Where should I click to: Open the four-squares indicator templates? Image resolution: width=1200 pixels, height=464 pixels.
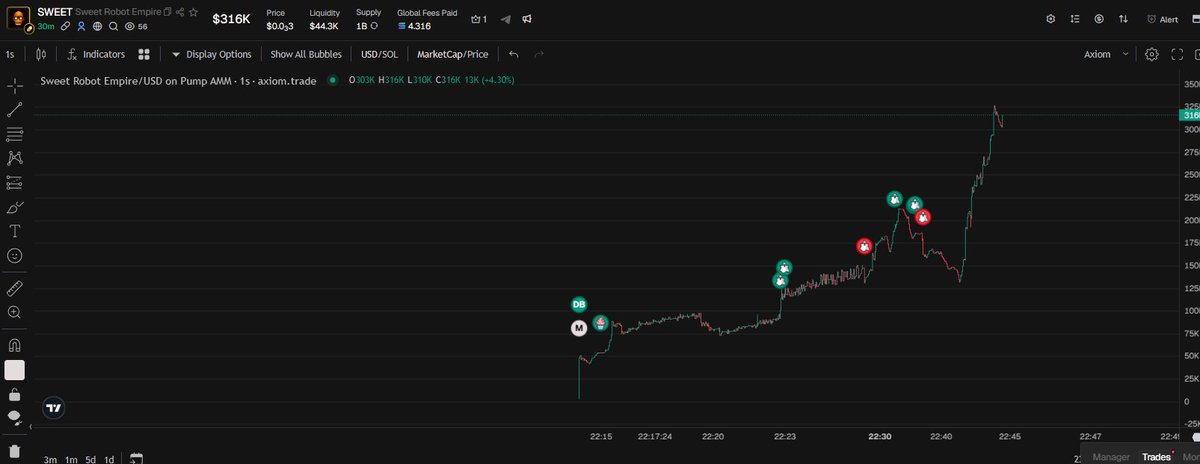click(144, 54)
